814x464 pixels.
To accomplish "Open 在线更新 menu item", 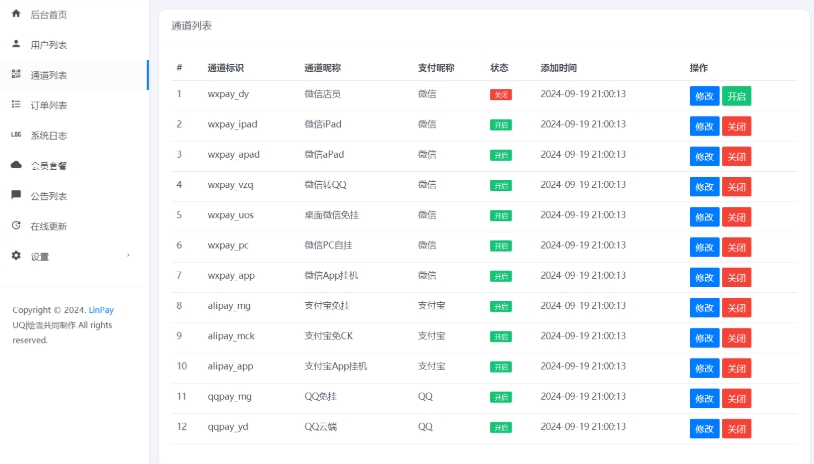I will (74, 226).
